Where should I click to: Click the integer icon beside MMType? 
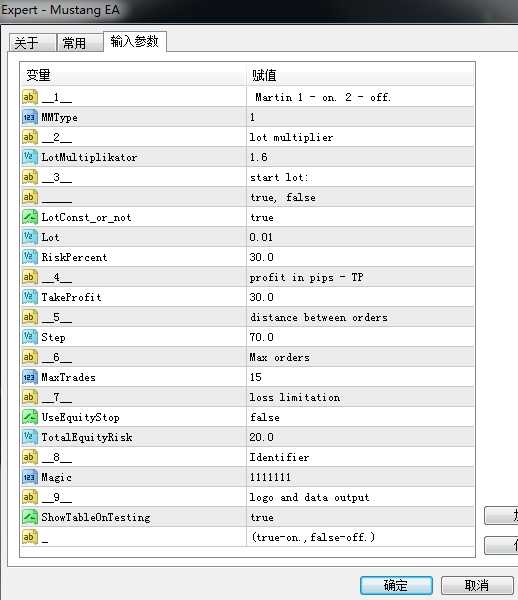click(x=30, y=117)
